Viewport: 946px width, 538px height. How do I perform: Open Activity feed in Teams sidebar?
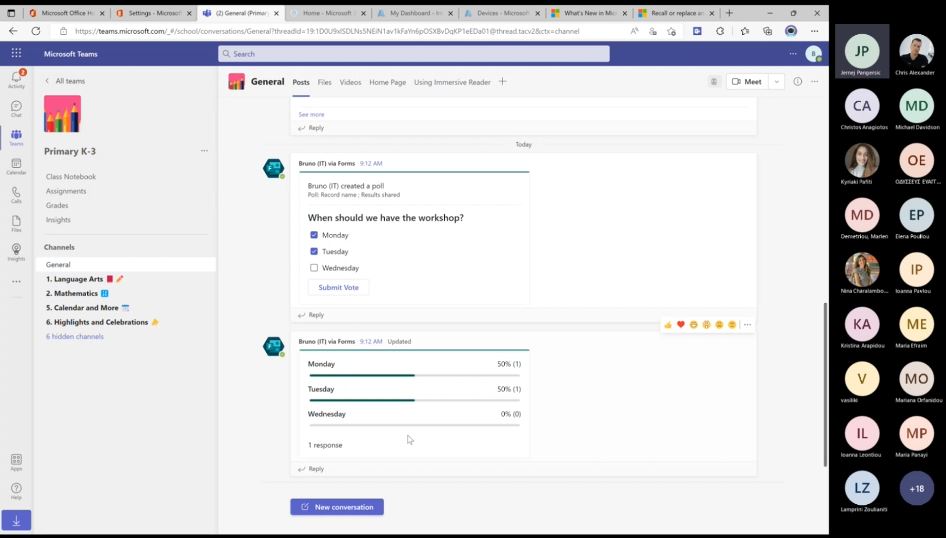tap(16, 79)
